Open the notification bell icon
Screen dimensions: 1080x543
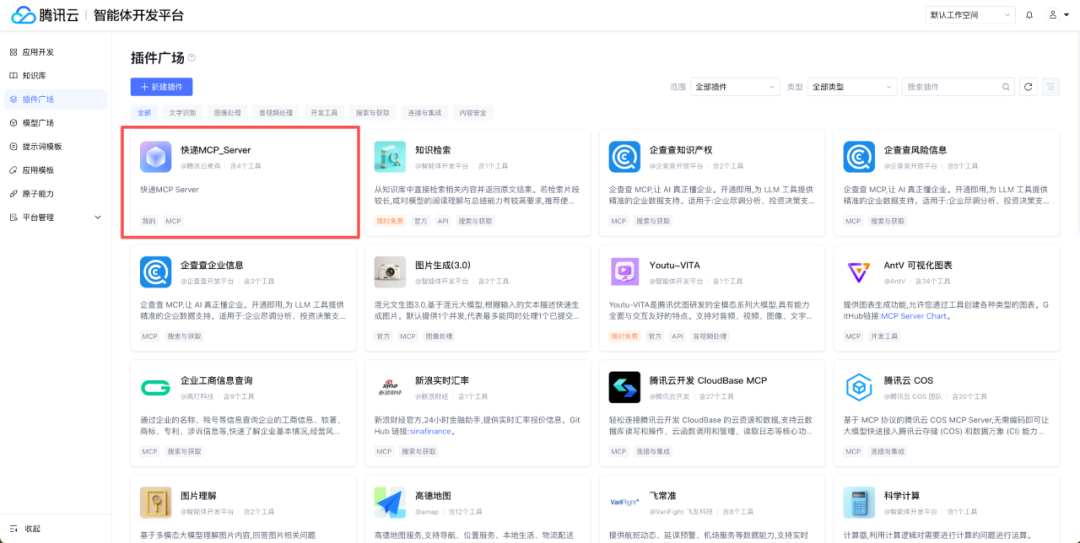[1029, 14]
